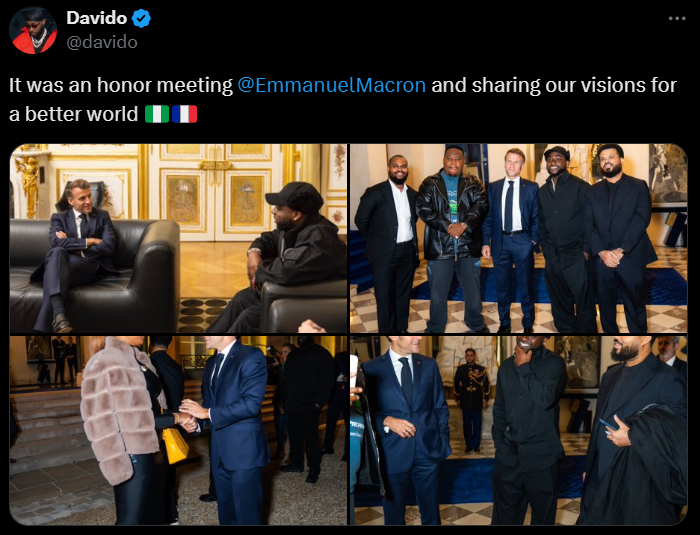Click the Davido display name
This screenshot has height=535, width=700.
pyautogui.click(x=96, y=18)
